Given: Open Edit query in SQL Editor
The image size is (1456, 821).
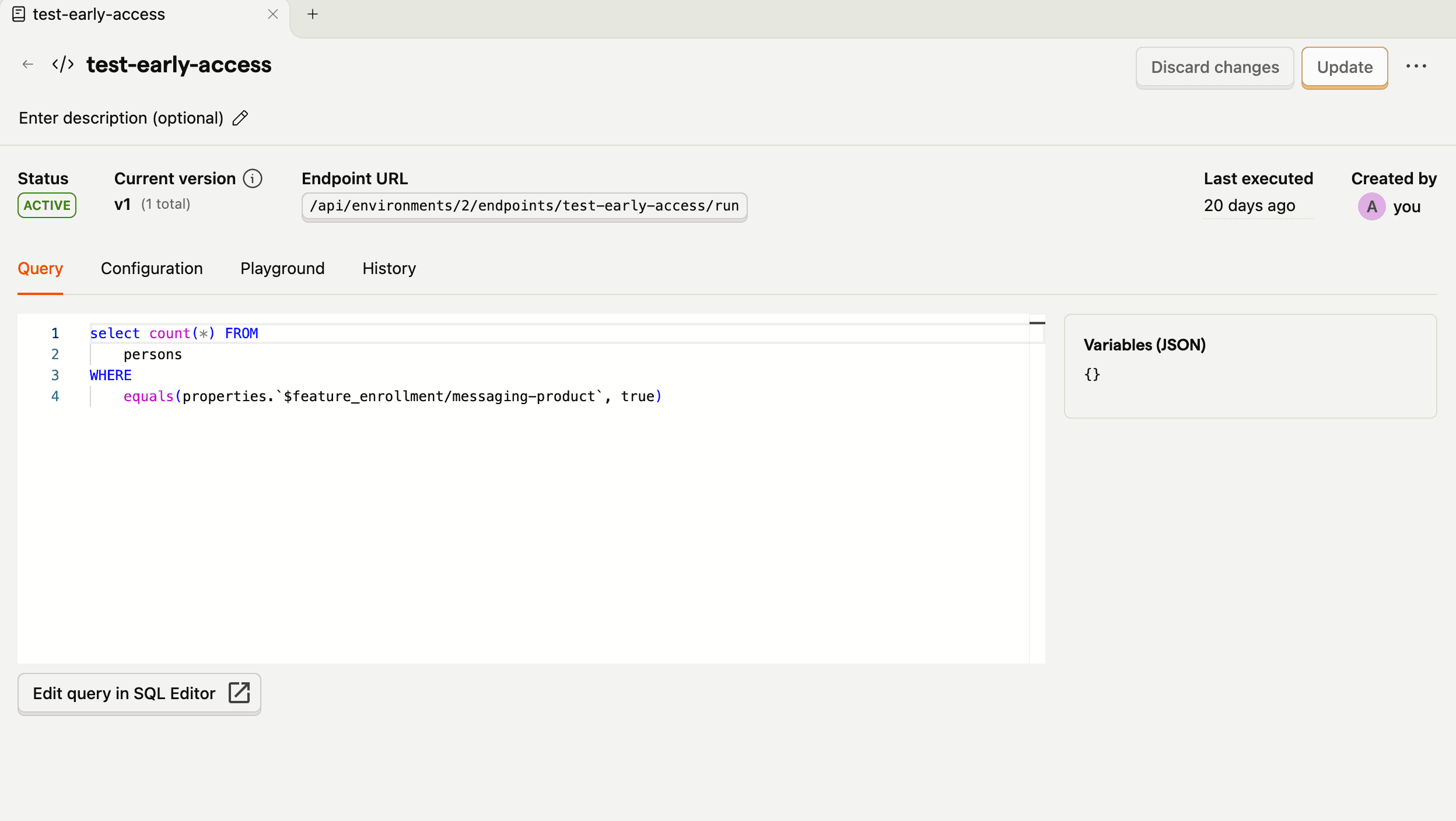Looking at the screenshot, I should point(139,693).
